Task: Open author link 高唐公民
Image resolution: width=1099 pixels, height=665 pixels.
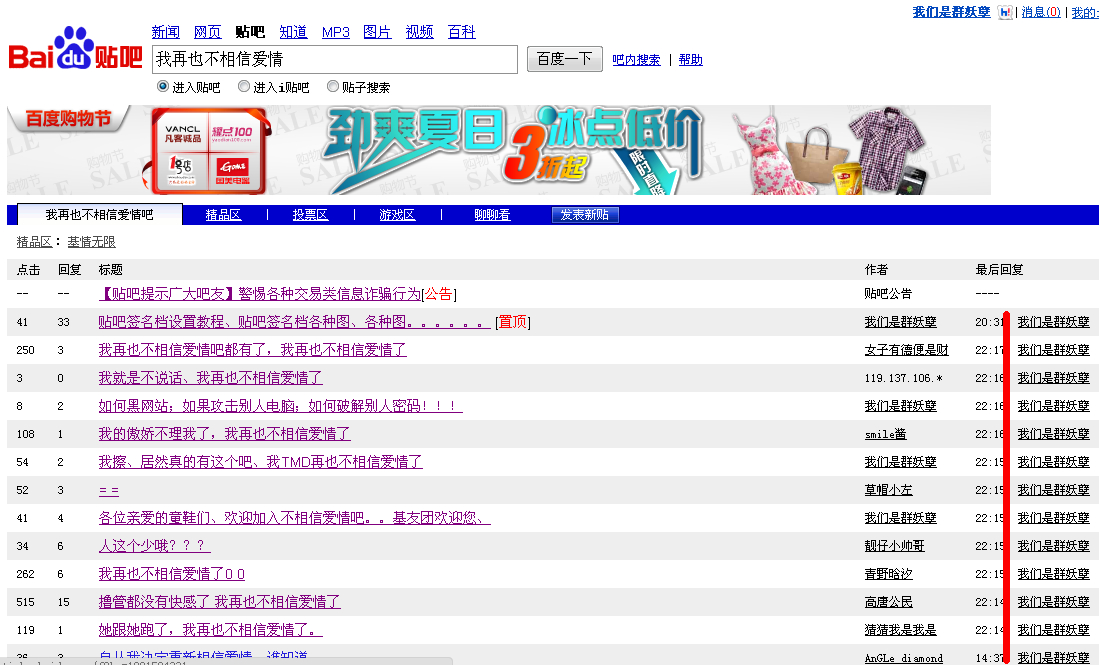Action: 888,602
